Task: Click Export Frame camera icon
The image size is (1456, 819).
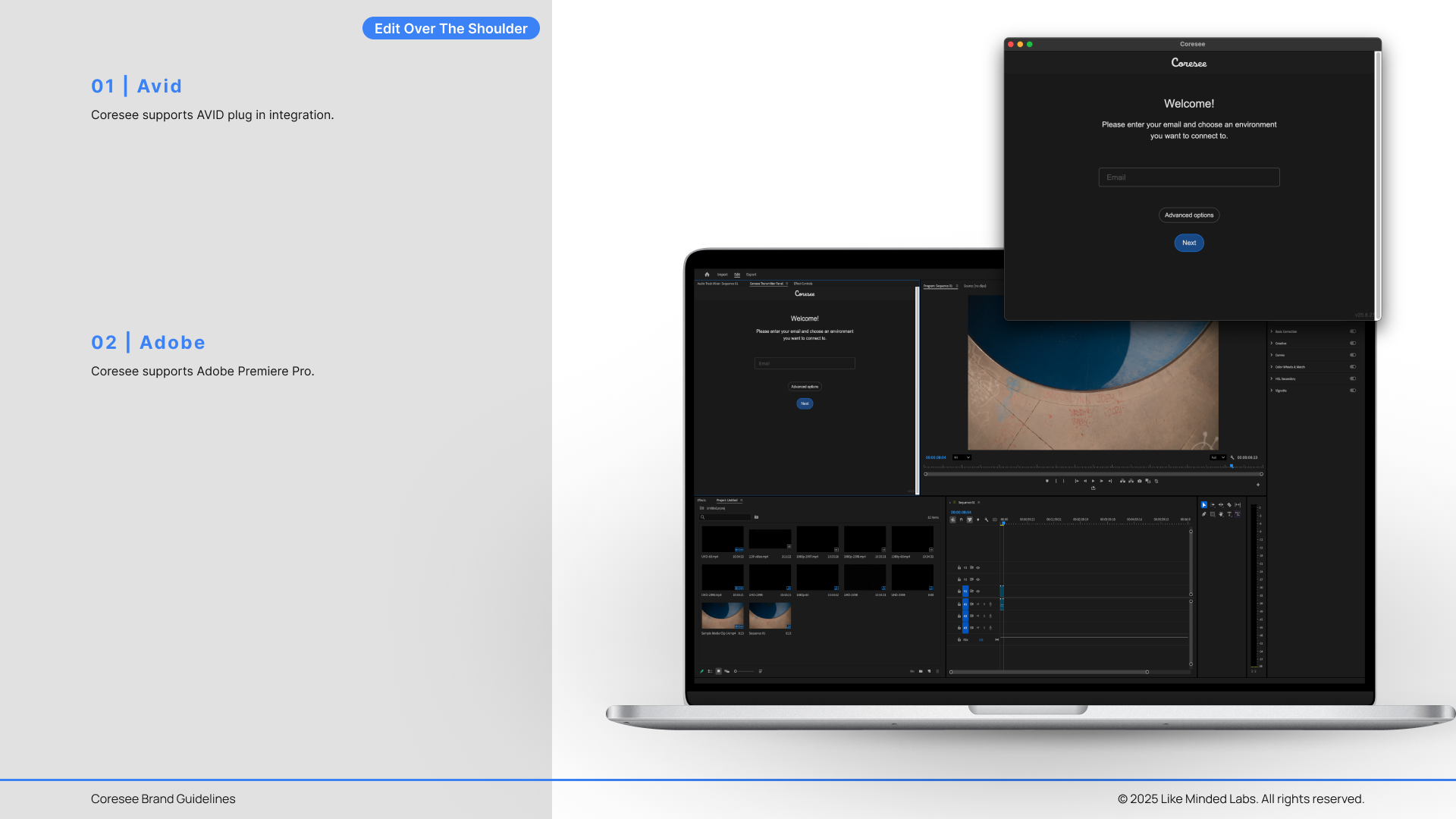Action: (x=1139, y=481)
